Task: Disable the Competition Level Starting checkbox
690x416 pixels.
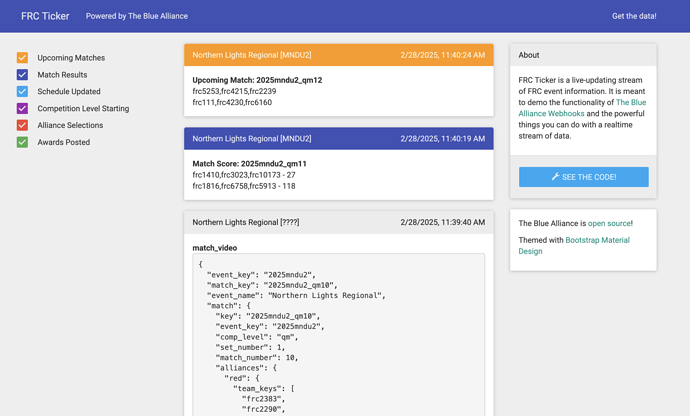Action: [x=22, y=108]
